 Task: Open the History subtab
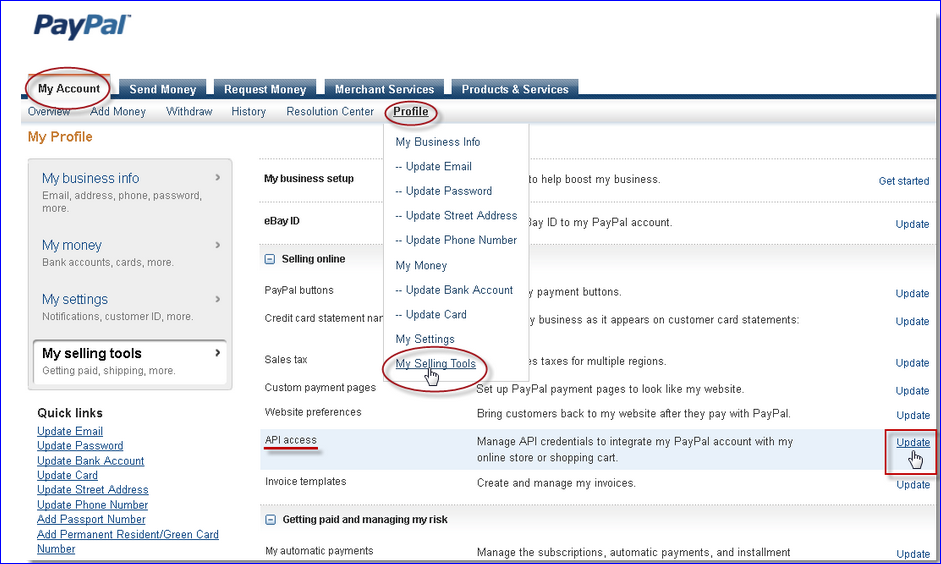point(248,112)
